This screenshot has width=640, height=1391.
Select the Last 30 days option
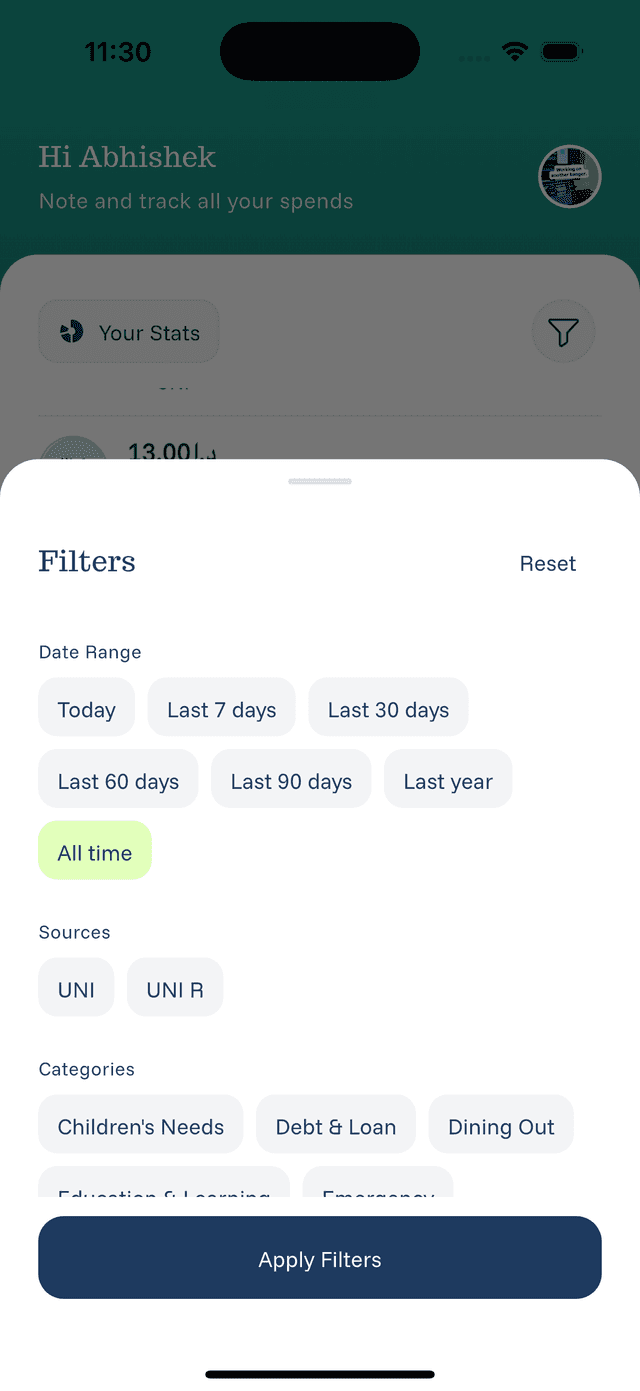(388, 708)
